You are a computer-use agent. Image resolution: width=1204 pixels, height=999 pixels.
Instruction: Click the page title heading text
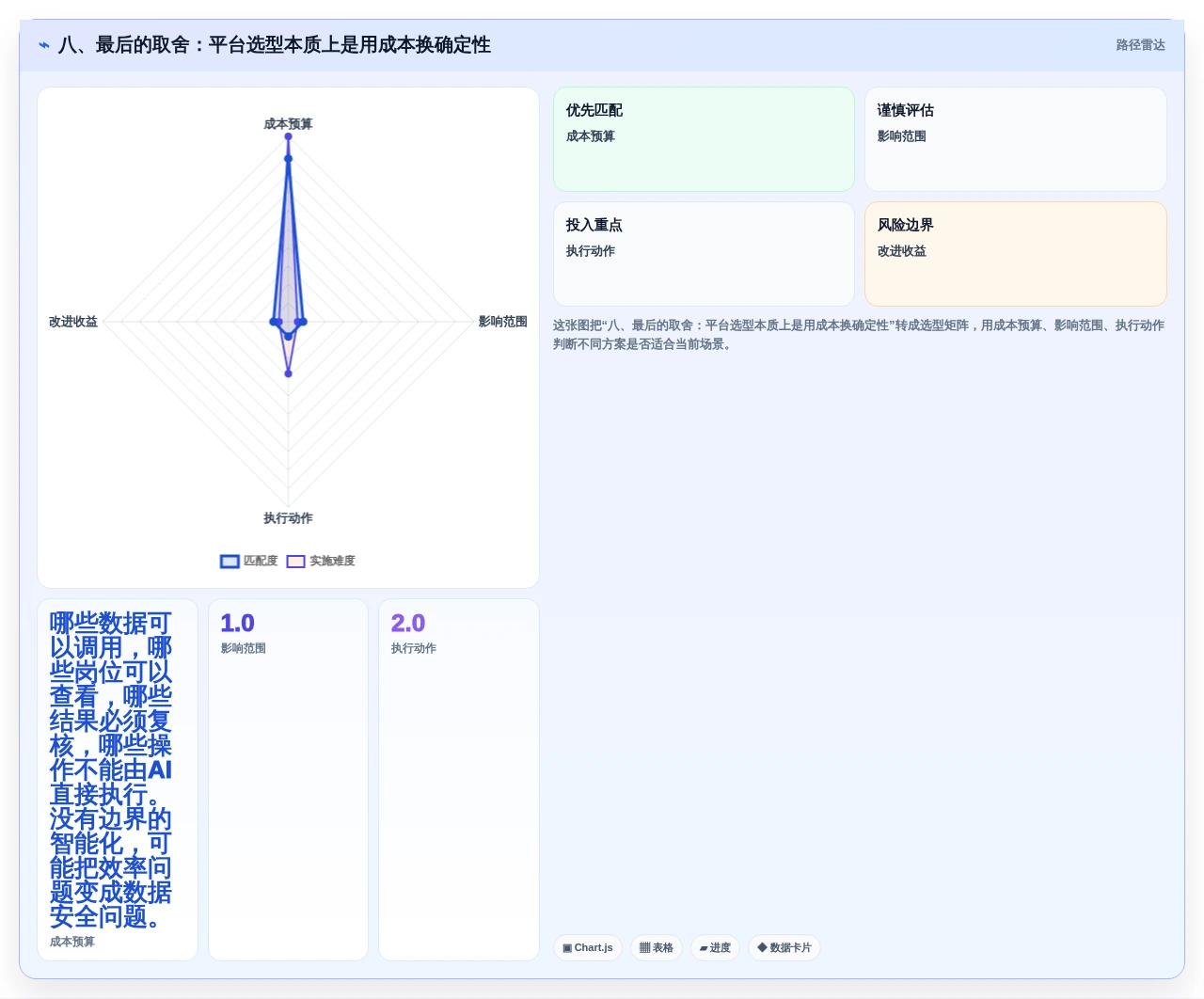(x=274, y=45)
